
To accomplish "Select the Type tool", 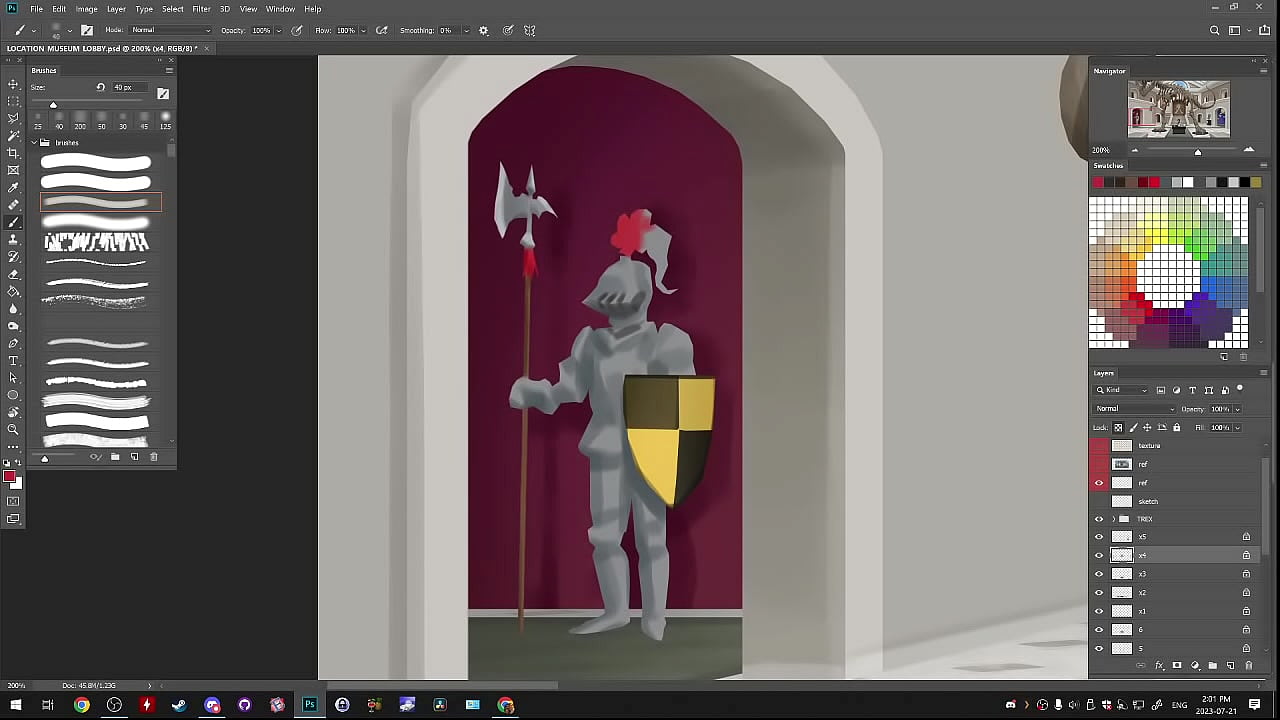I will coord(13,360).
